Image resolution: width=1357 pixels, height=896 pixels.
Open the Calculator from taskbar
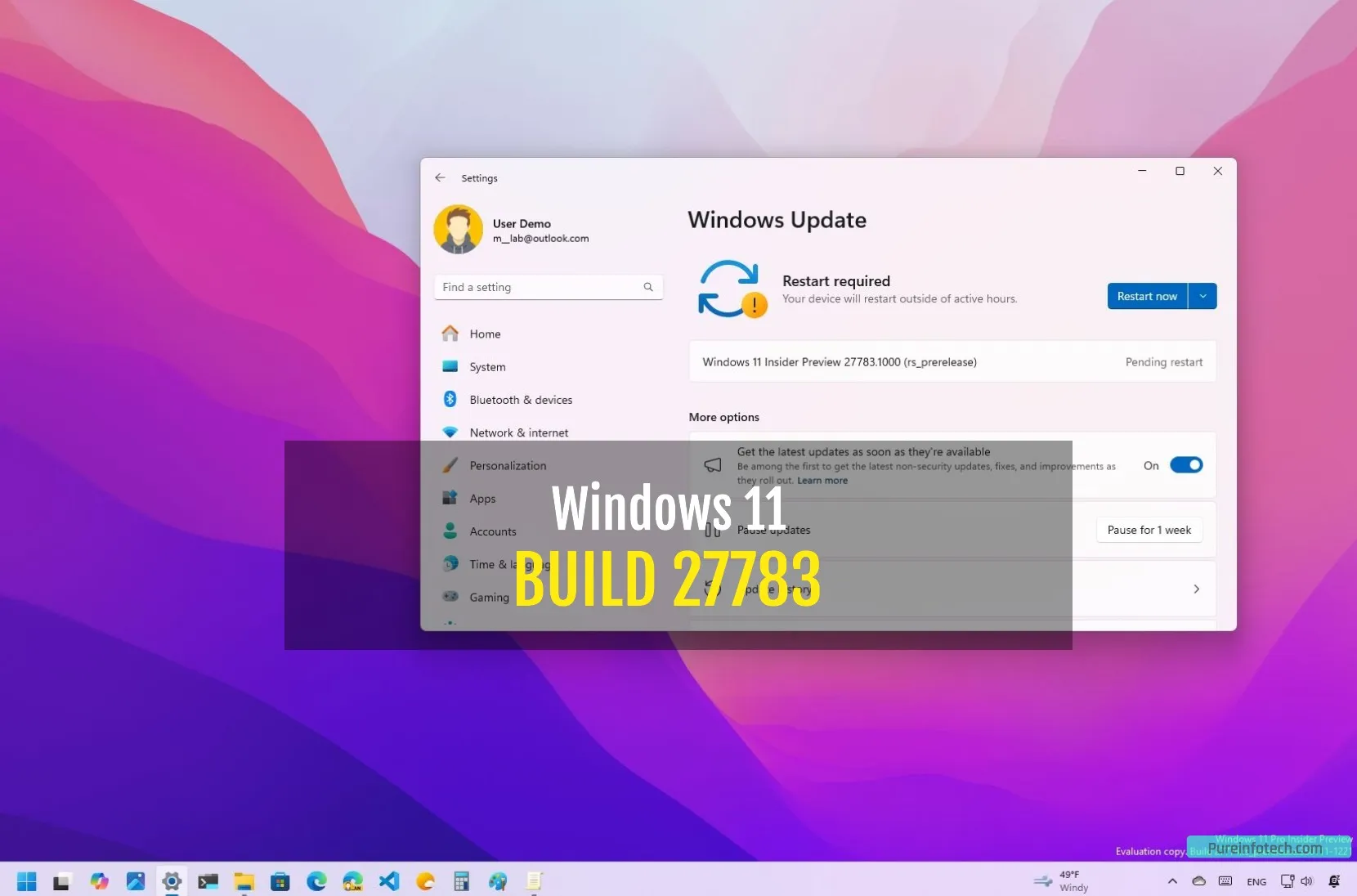[462, 881]
